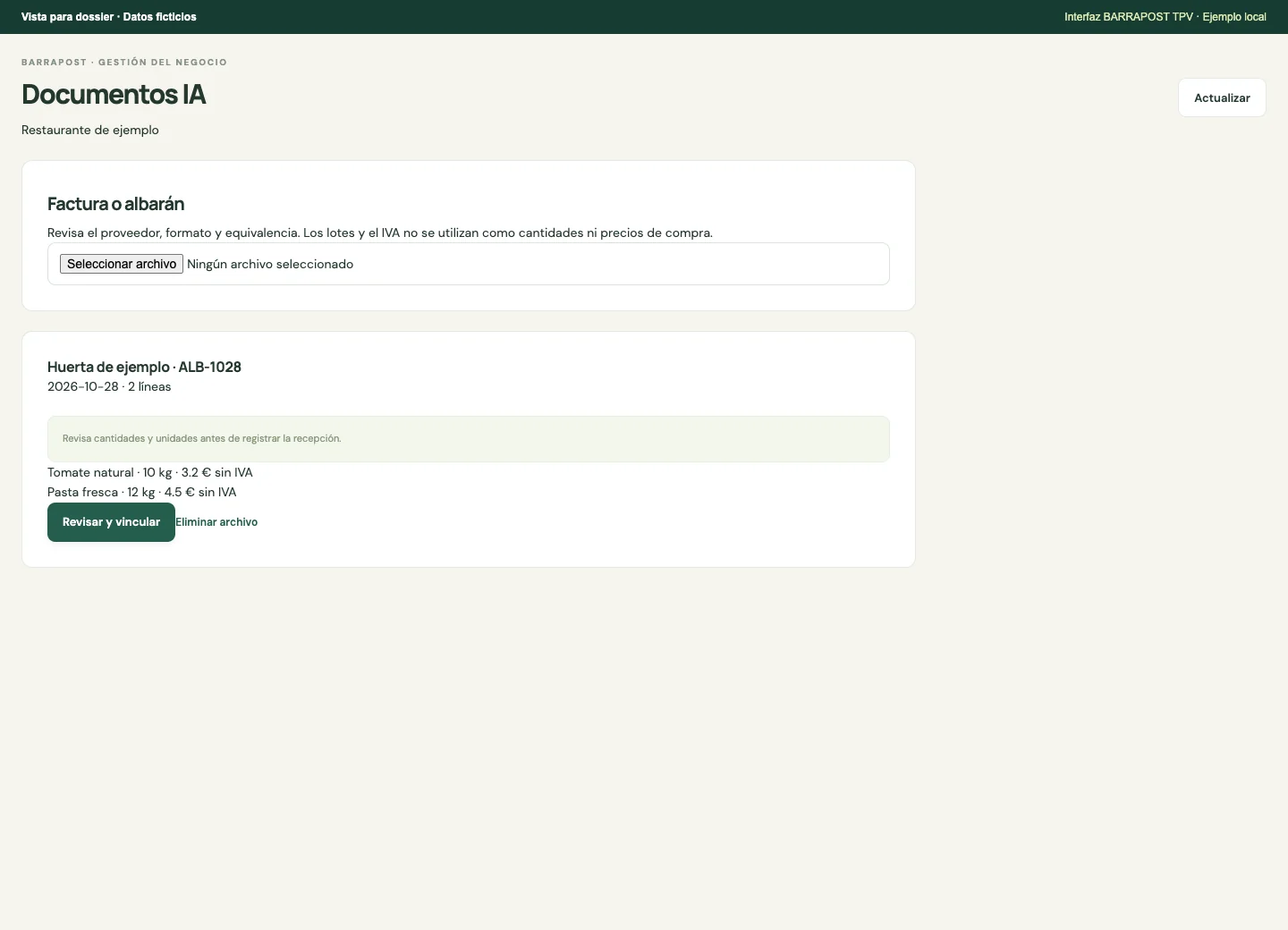This screenshot has width=1288, height=930.
Task: Click the 'Tomate natural · 10 kg' line
Action: pyautogui.click(x=150, y=472)
